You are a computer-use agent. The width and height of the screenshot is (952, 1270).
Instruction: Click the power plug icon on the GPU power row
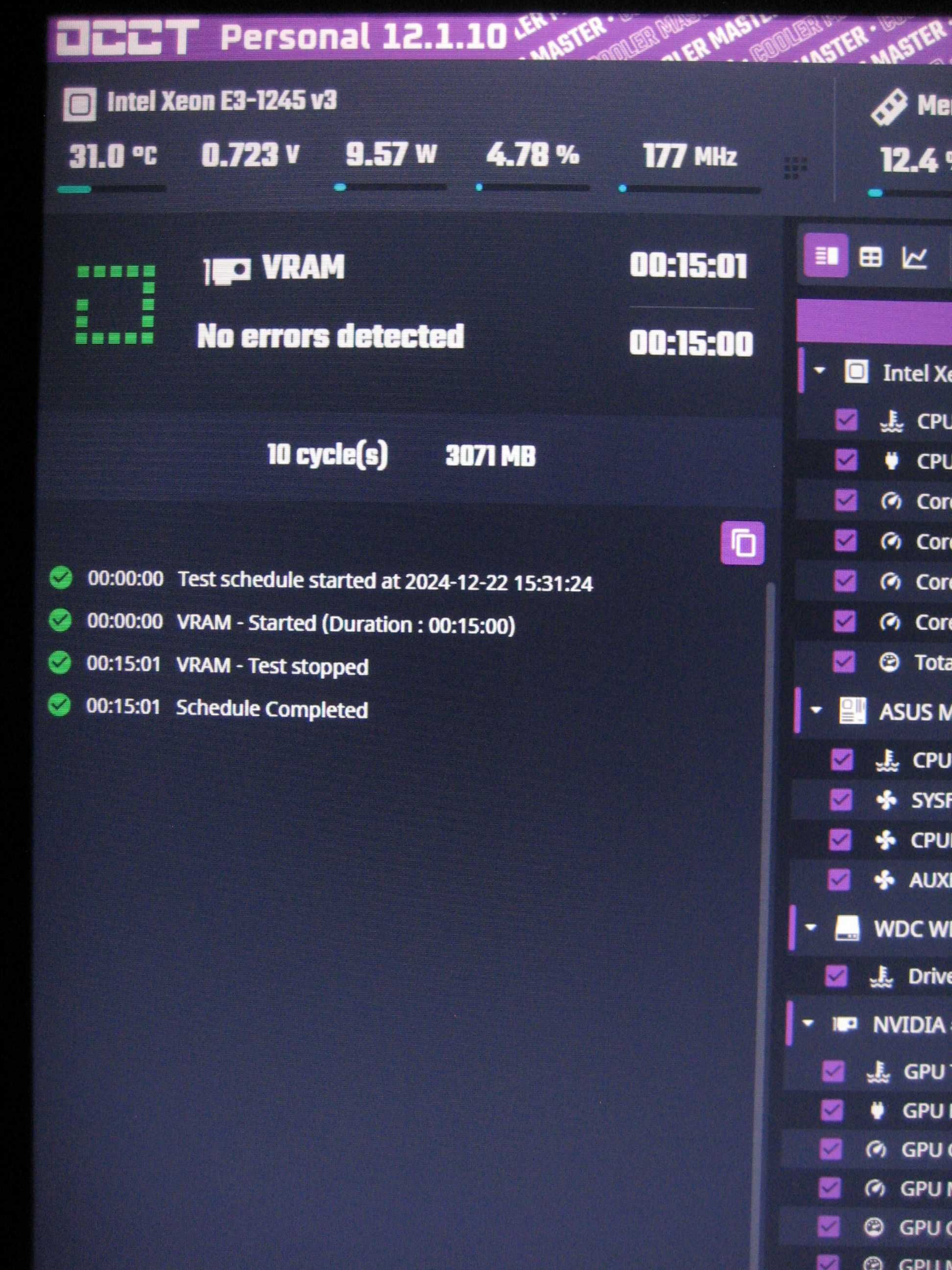[x=877, y=1111]
